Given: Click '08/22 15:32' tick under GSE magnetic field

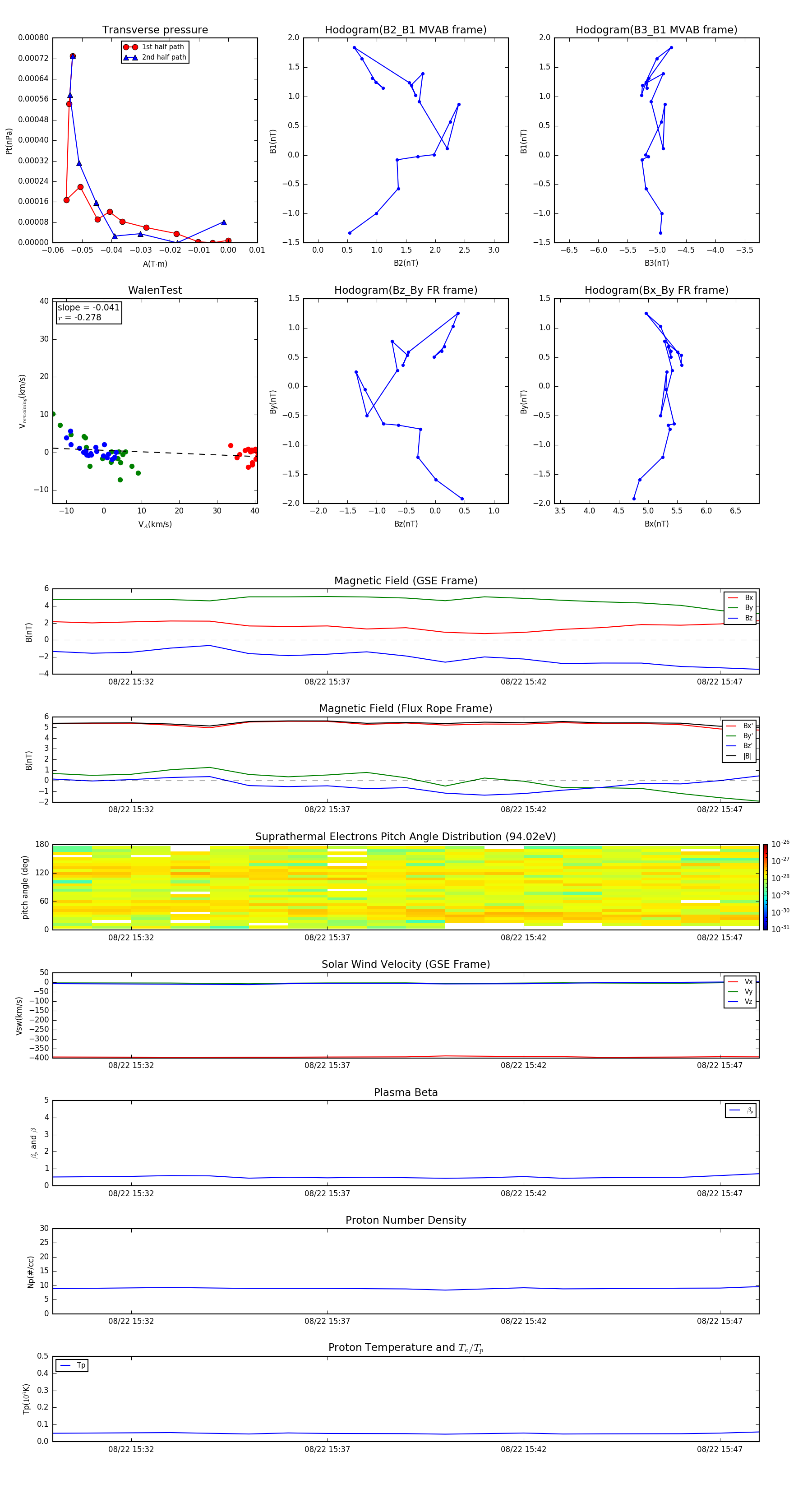Looking at the screenshot, I should coord(131,682).
